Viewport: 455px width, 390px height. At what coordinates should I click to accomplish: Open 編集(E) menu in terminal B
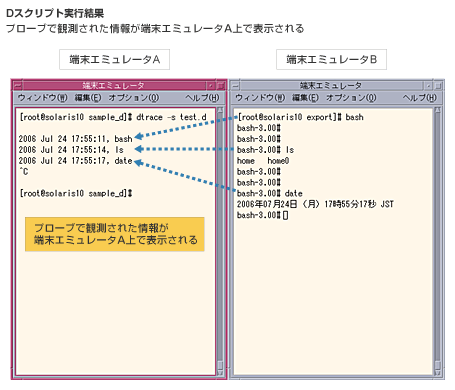tap(305, 98)
